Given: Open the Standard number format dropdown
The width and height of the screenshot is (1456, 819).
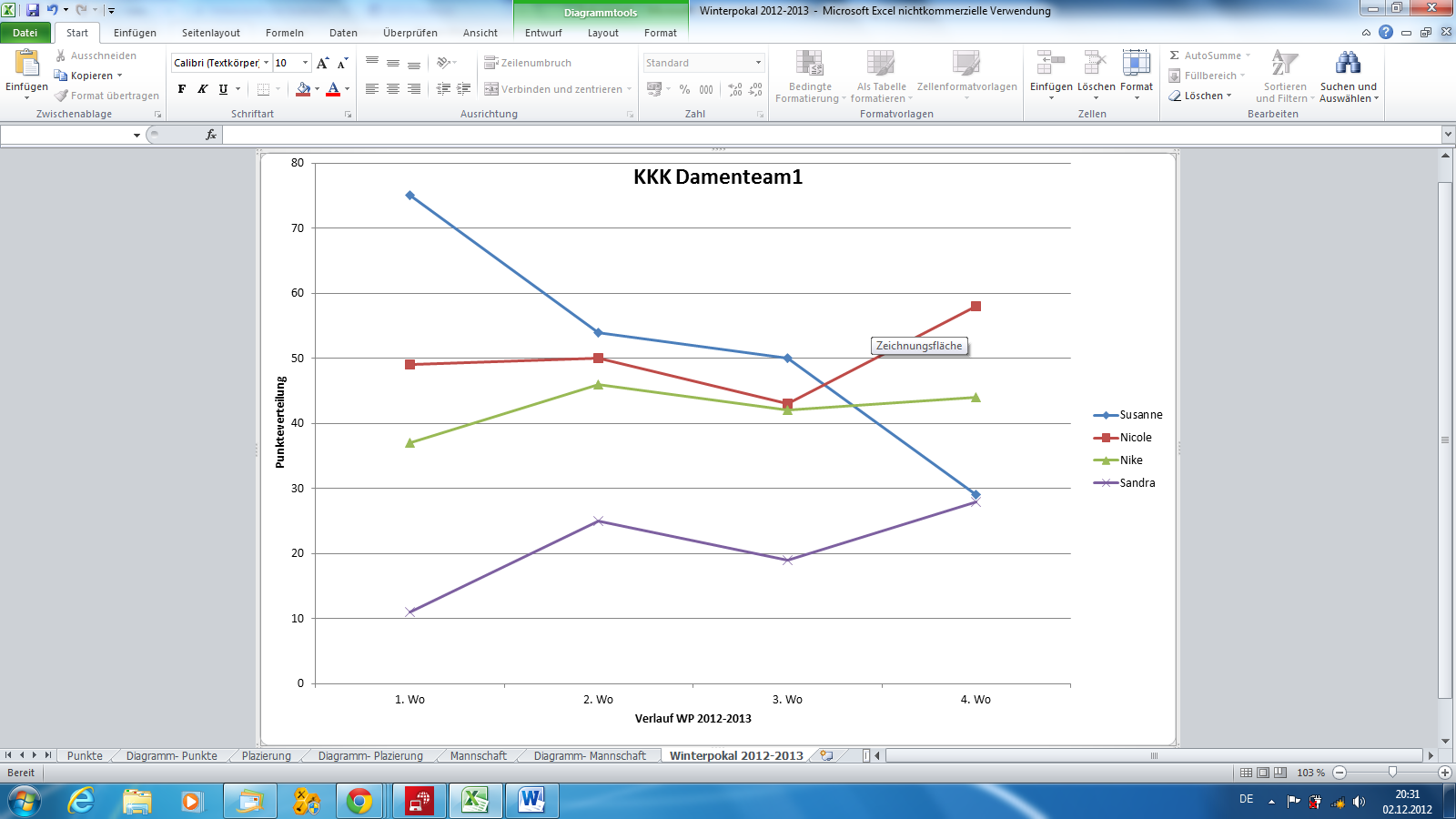Looking at the screenshot, I should tap(758, 63).
